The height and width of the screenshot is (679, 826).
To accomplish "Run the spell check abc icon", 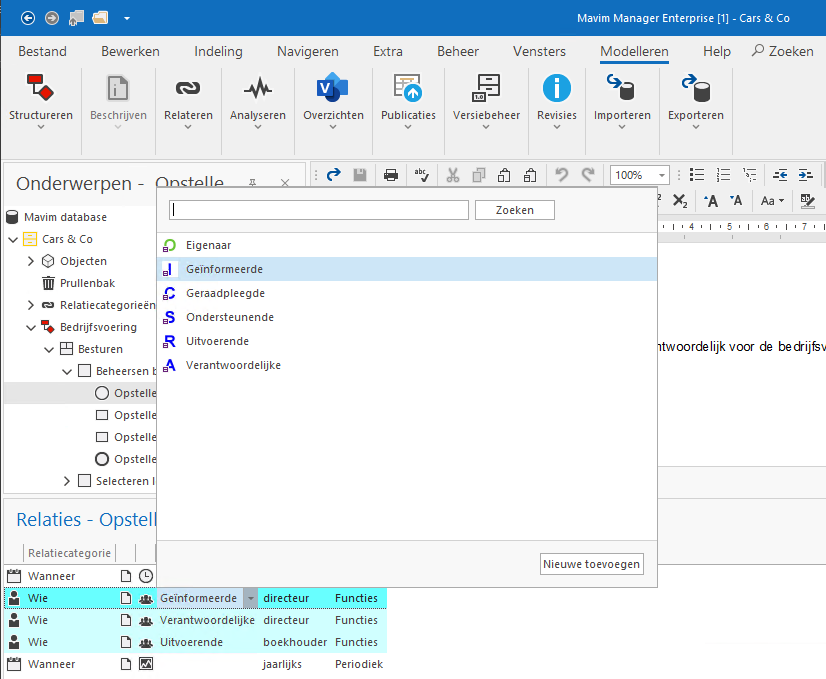I will 422,175.
